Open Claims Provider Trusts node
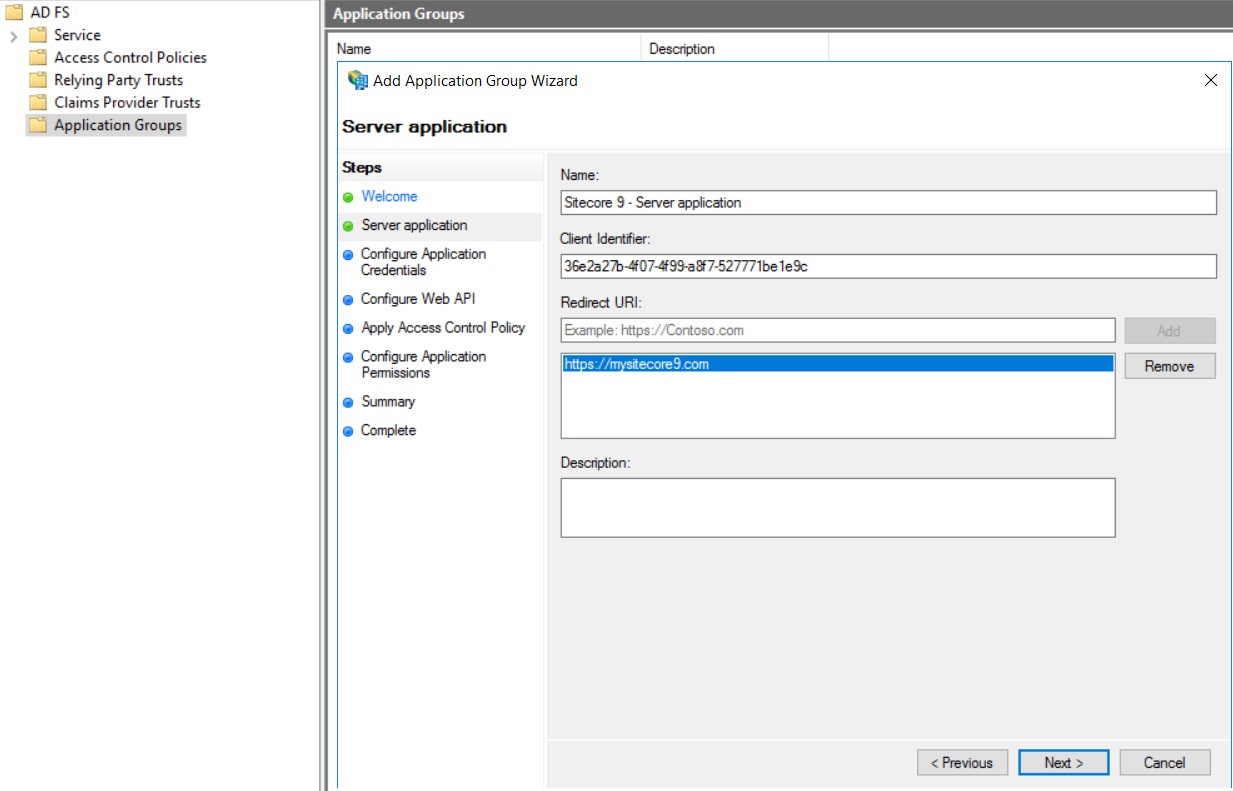 pos(127,103)
